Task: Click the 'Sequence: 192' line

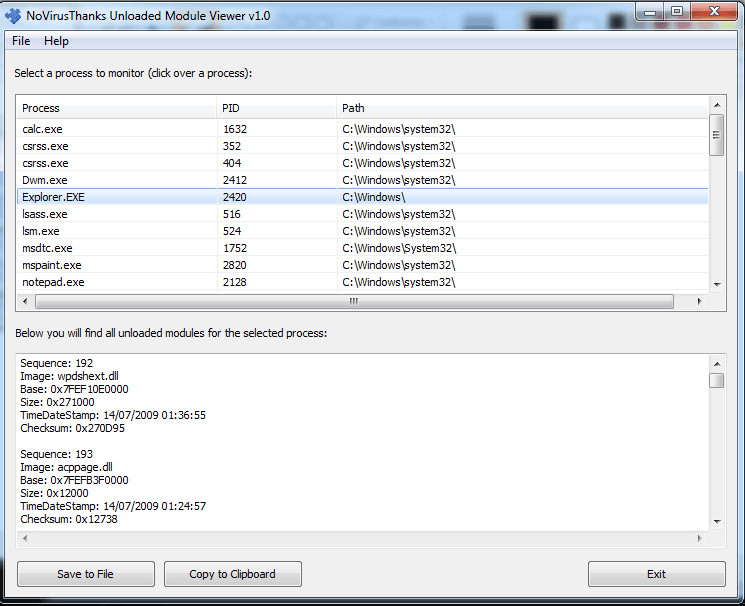Action: pyautogui.click(x=57, y=363)
